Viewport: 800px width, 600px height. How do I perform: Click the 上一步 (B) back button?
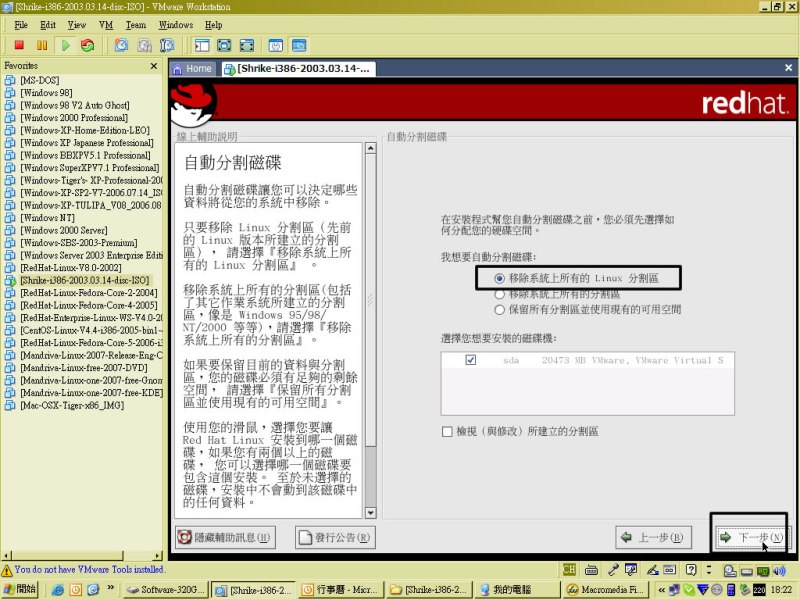653,537
